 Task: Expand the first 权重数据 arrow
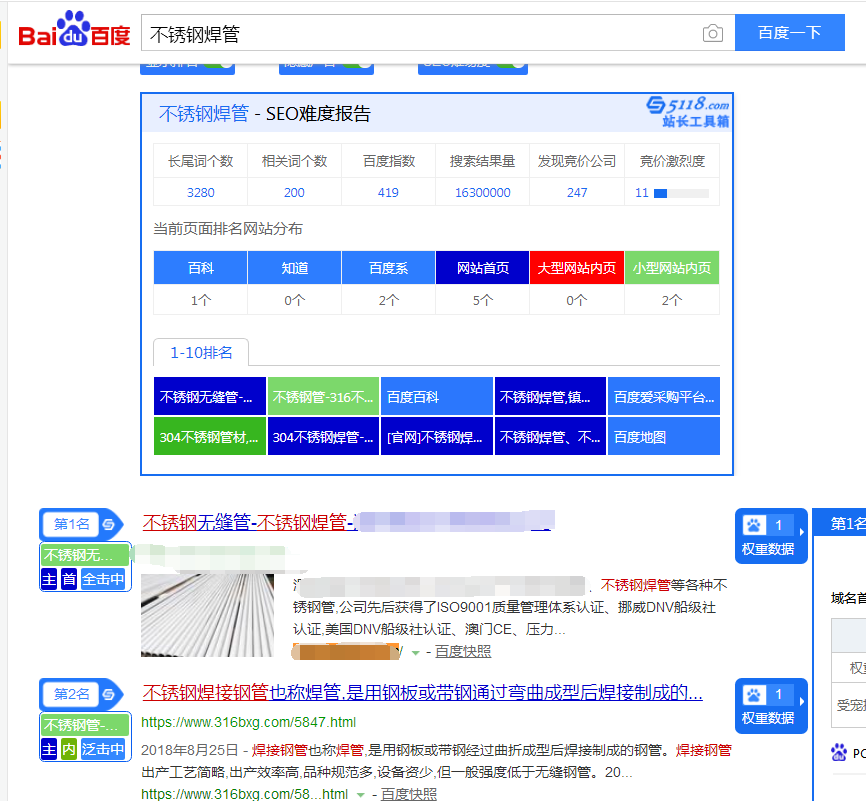click(x=801, y=532)
